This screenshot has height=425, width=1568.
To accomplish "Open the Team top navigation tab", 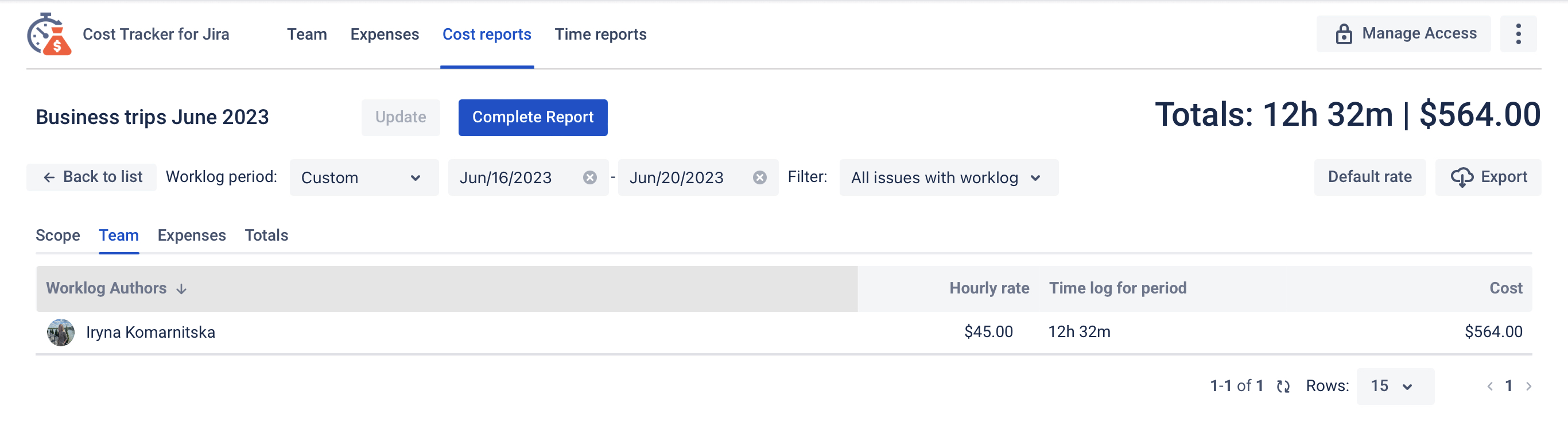I will point(307,34).
